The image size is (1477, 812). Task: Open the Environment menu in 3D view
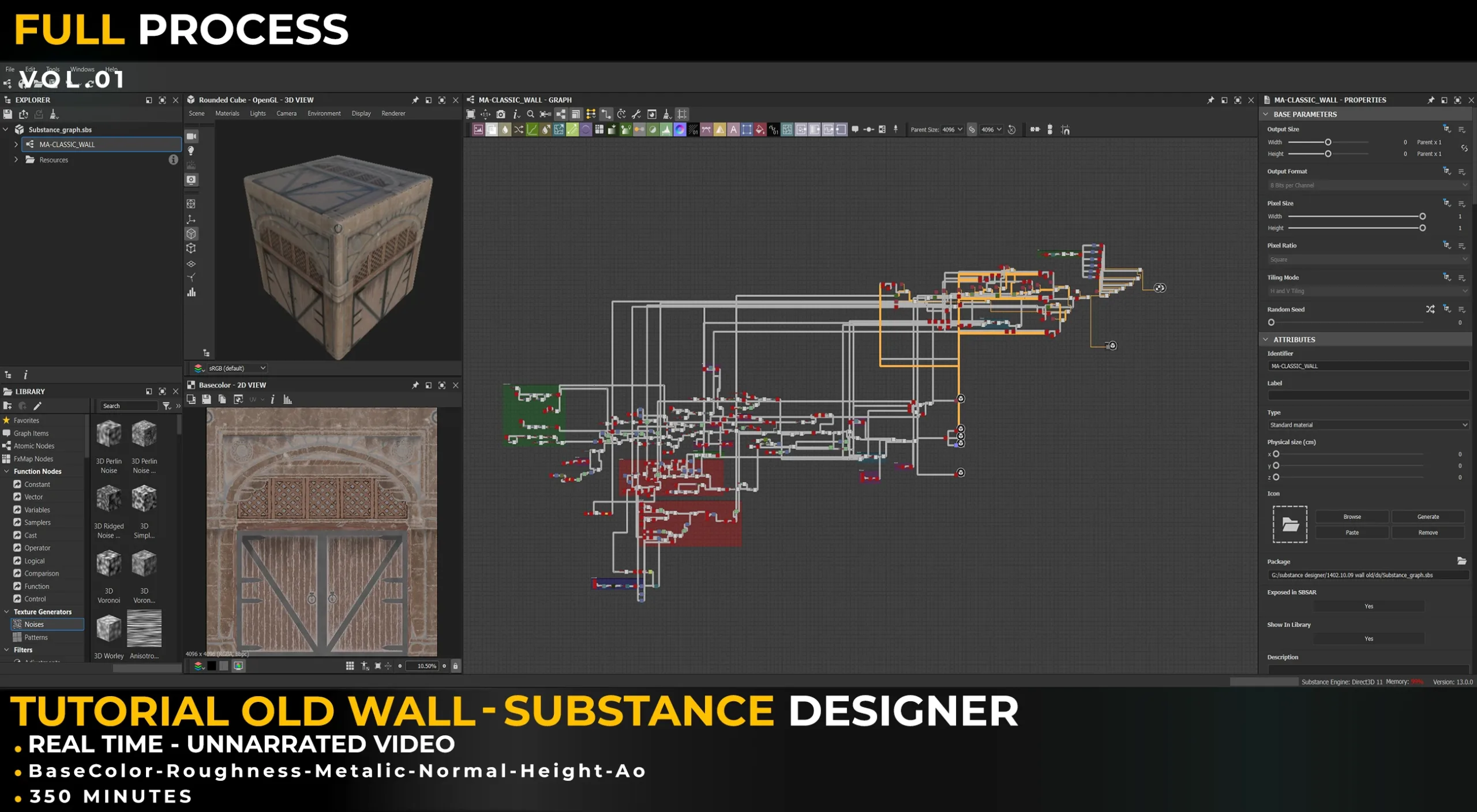(x=324, y=114)
